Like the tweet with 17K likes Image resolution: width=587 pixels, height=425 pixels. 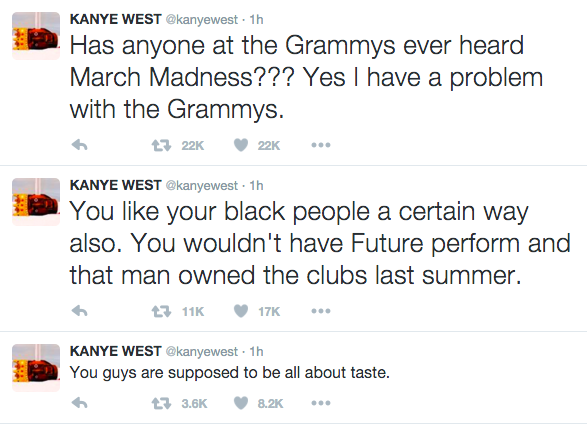tap(241, 311)
